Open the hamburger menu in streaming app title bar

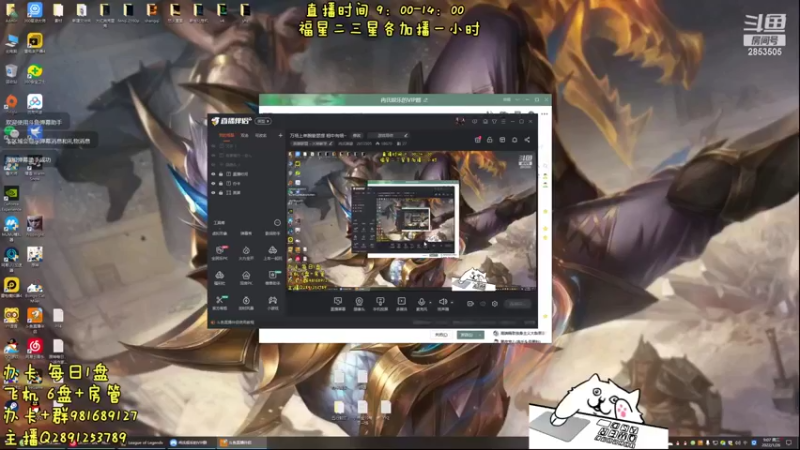pos(503,121)
